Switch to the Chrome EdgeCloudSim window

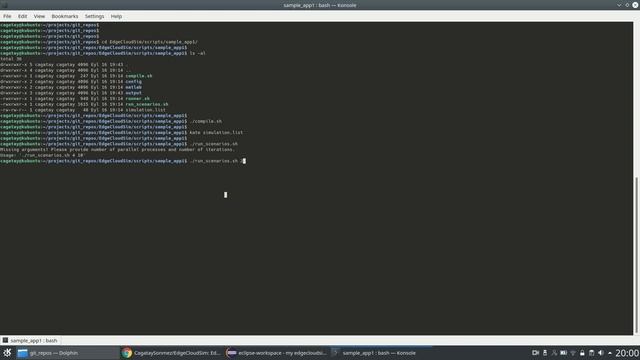[x=172, y=353]
